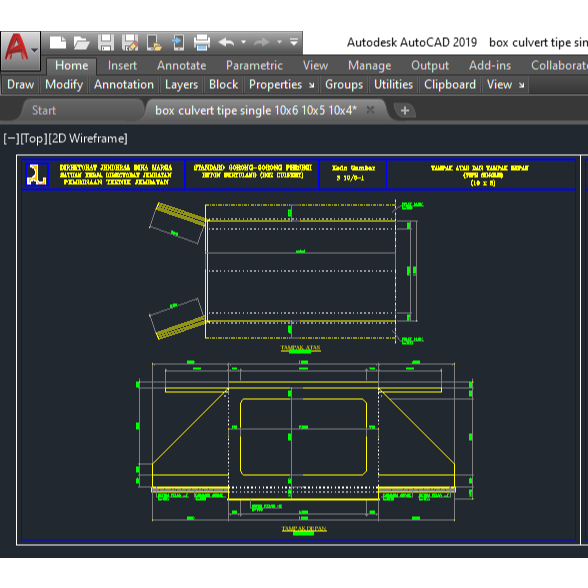Click the Plot printer icon
Viewport: 588px width, 588px height.
[x=202, y=42]
